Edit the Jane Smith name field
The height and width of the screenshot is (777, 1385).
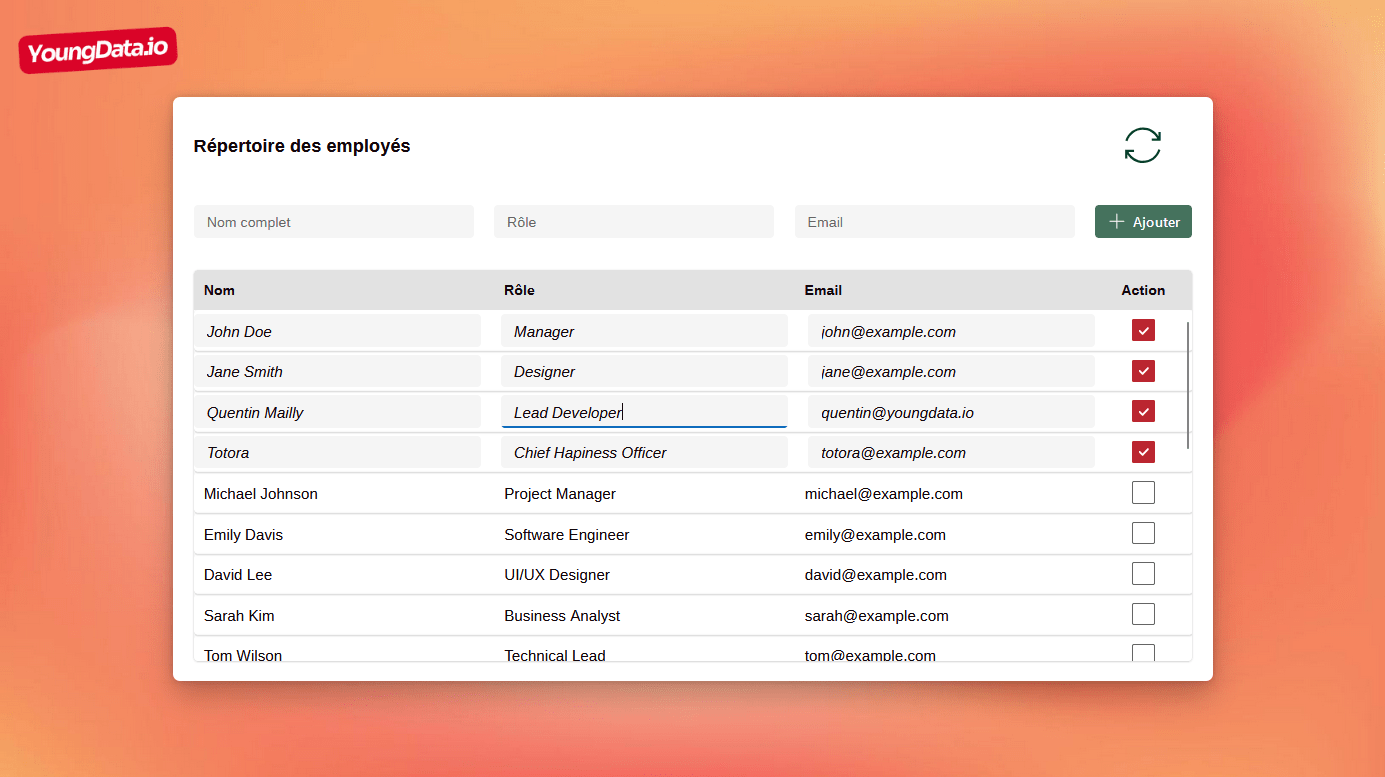pyautogui.click(x=337, y=371)
